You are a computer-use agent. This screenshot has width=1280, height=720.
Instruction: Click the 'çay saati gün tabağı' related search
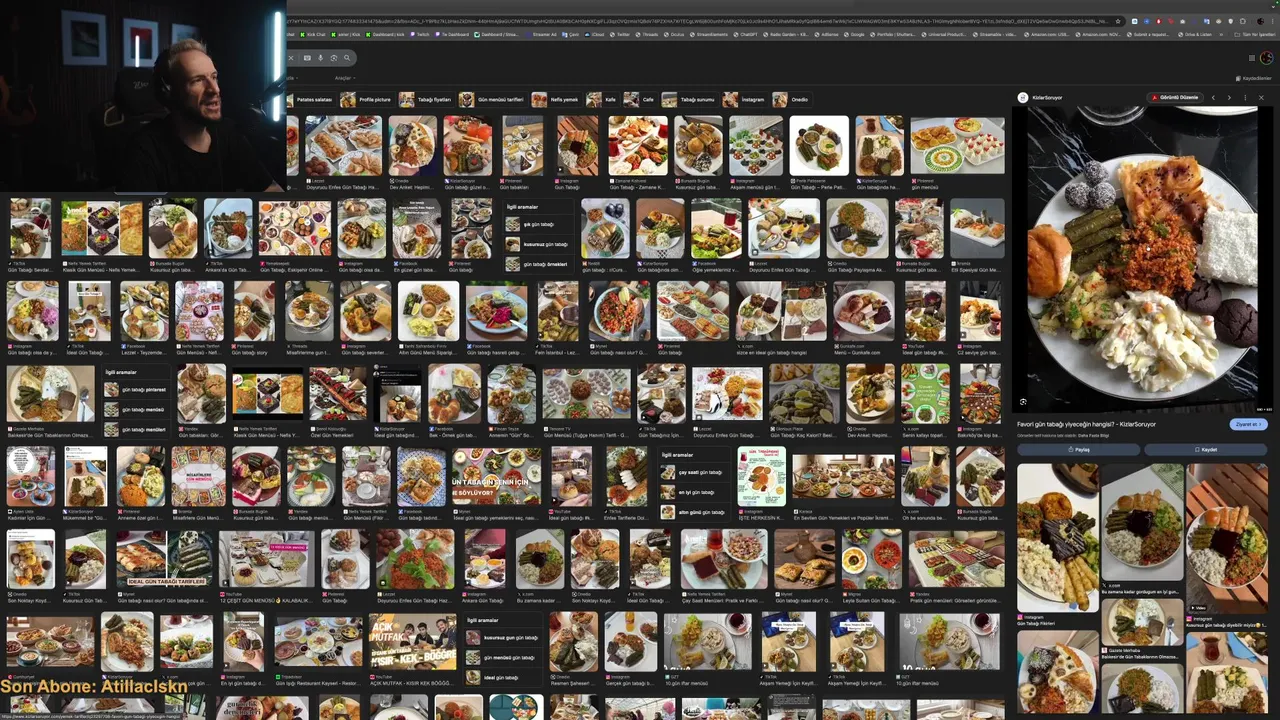693,472
